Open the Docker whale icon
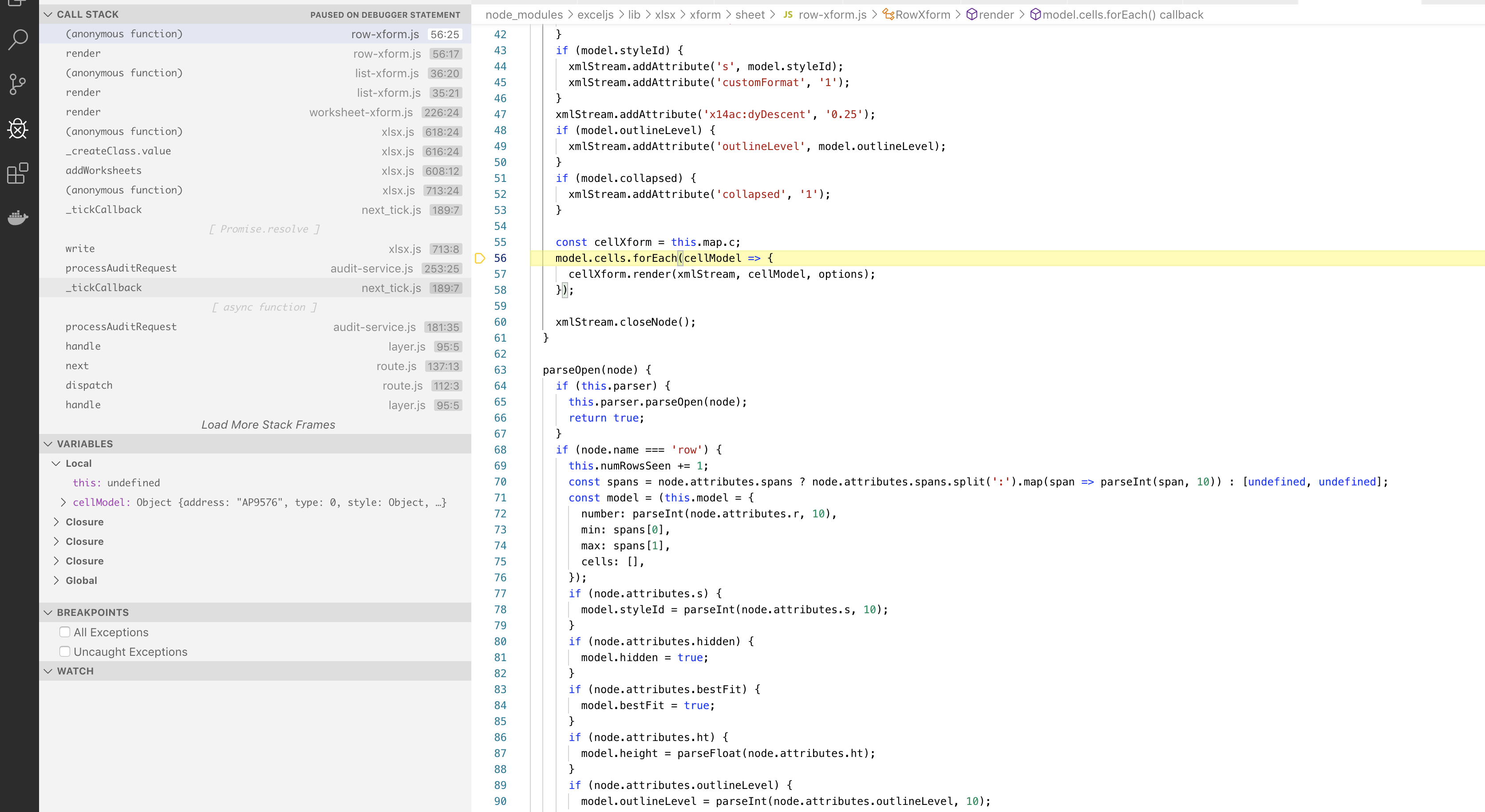The height and width of the screenshot is (812, 1485). click(x=19, y=217)
